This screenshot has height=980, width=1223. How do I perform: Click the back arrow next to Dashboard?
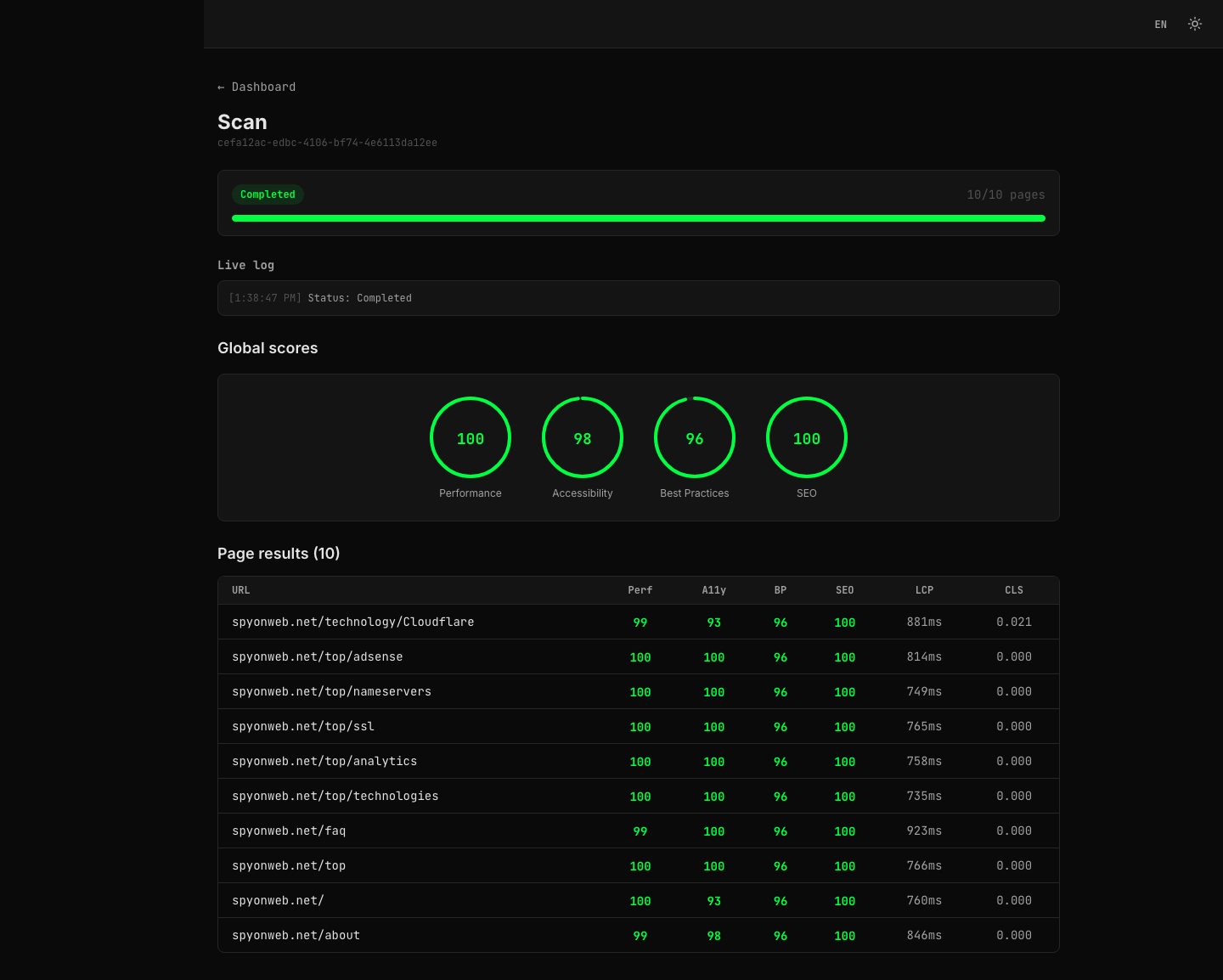pyautogui.click(x=222, y=86)
